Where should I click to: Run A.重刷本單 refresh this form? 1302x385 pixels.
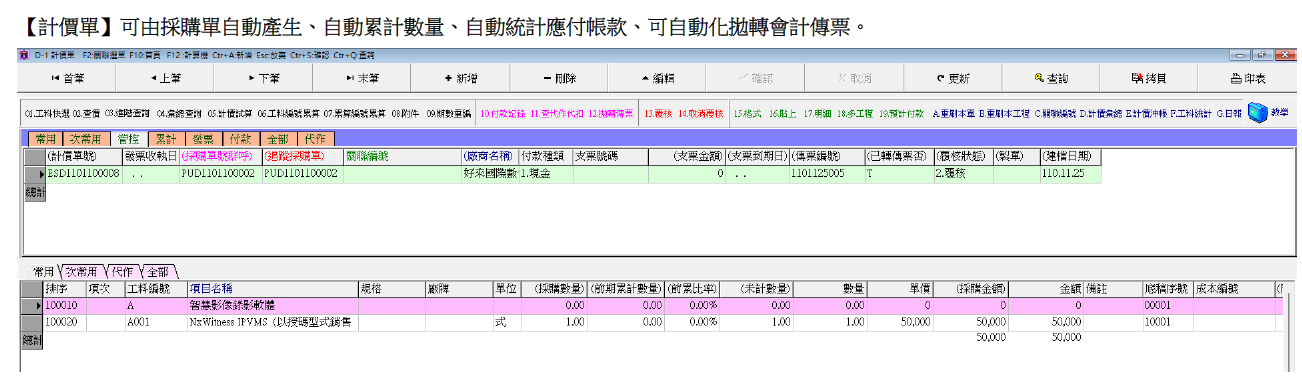tap(954, 114)
